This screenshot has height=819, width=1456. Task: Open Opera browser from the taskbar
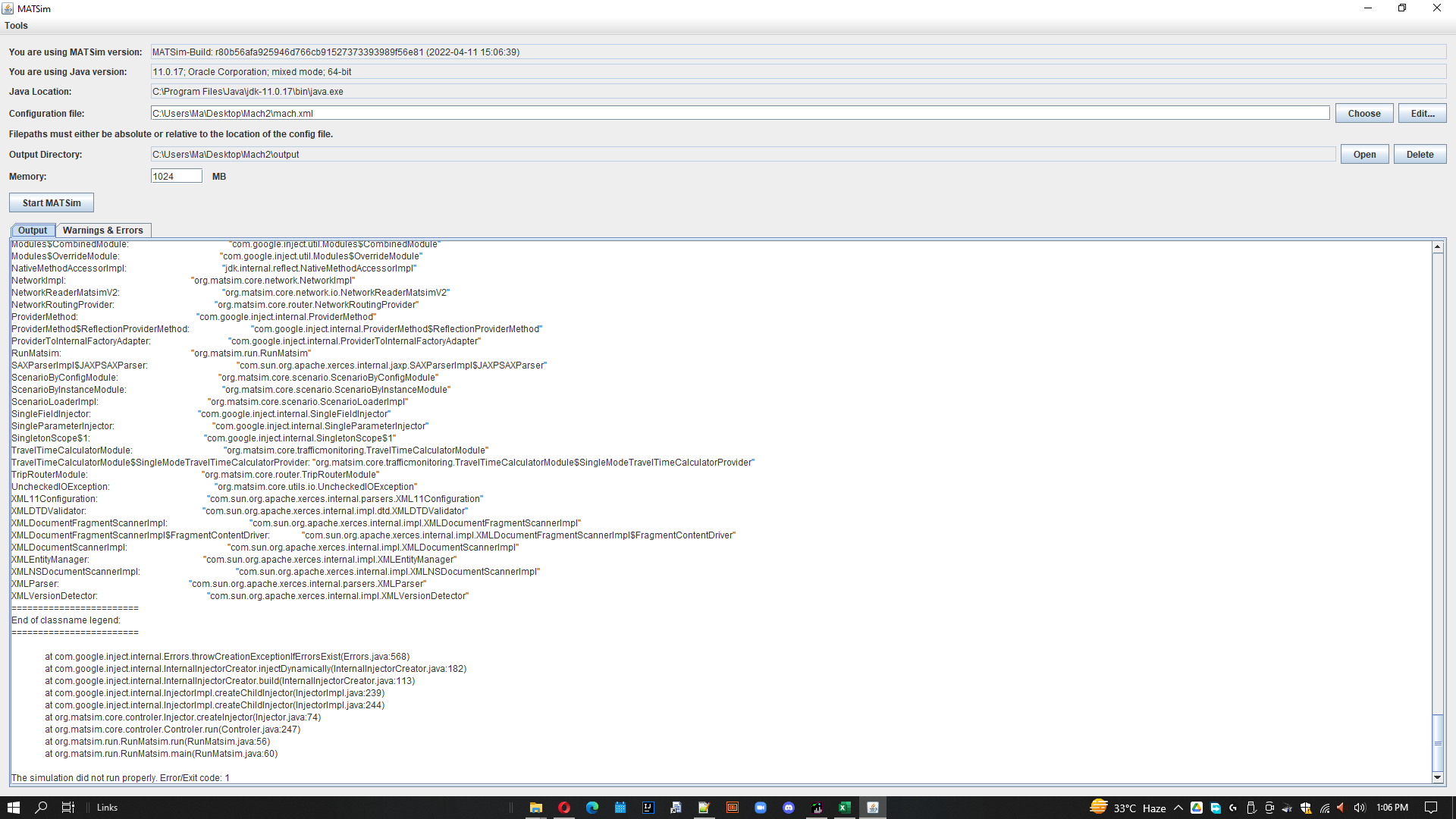564,807
